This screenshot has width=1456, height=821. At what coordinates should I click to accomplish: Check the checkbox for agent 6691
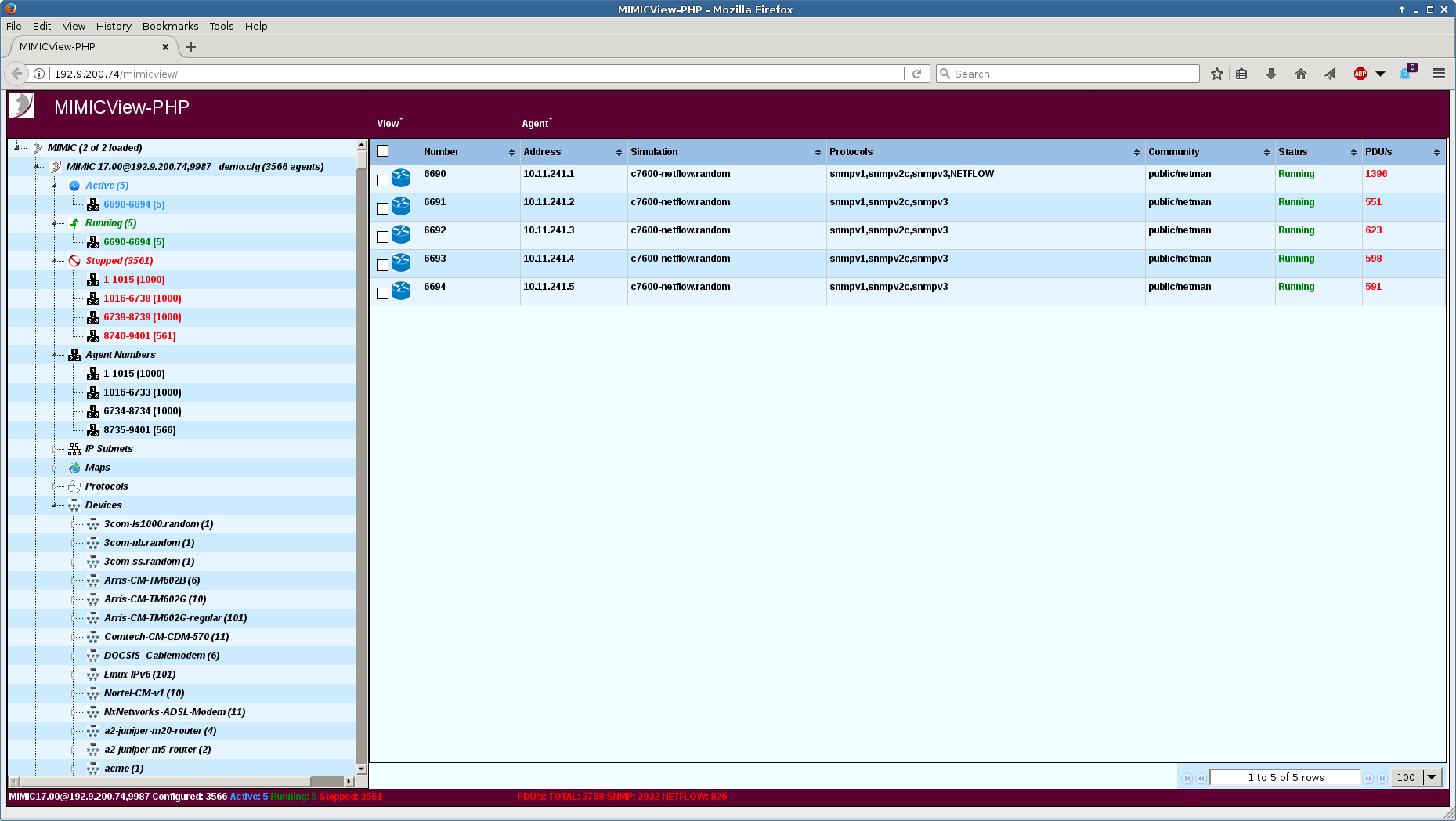pos(383,209)
